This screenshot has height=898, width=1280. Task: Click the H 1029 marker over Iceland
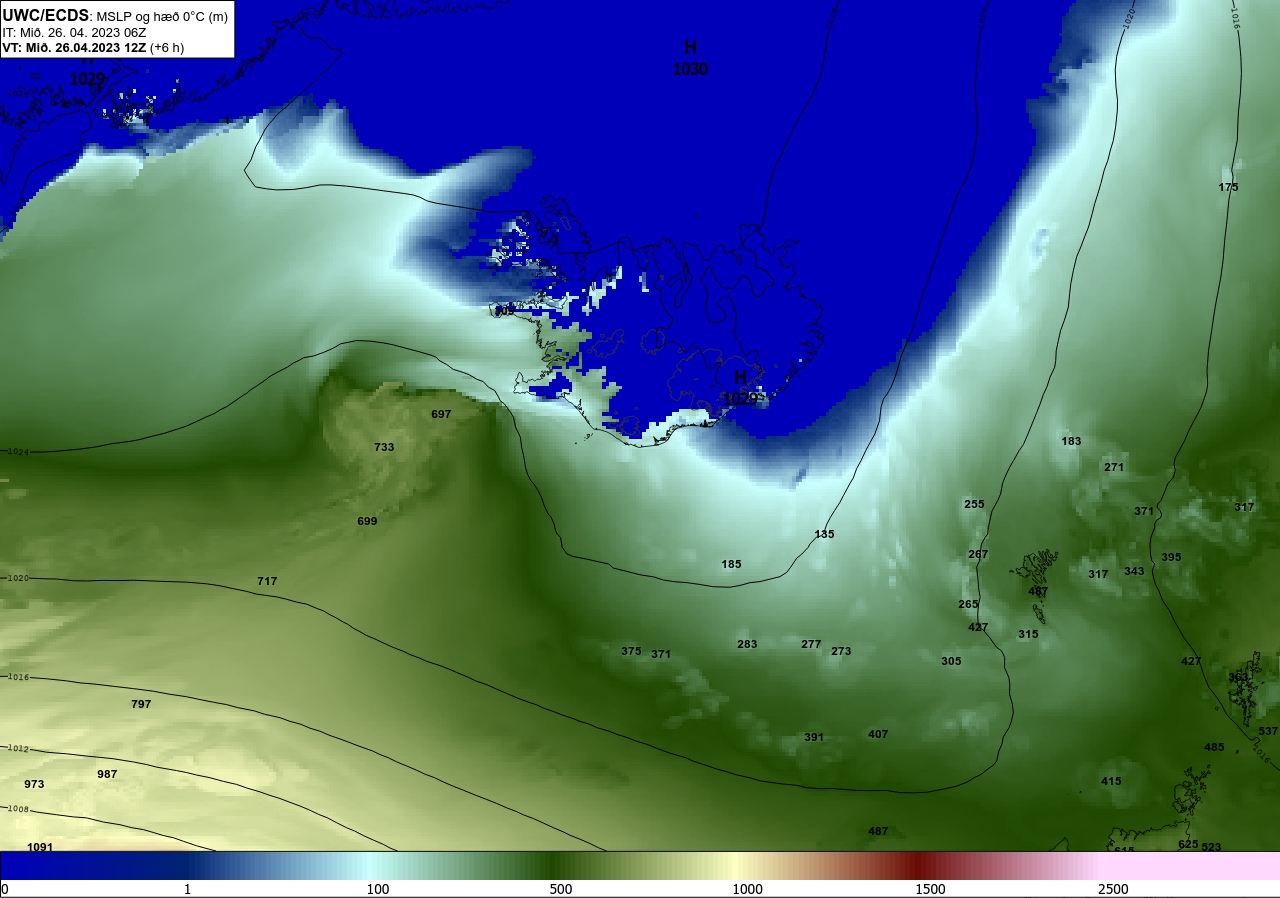pos(741,387)
